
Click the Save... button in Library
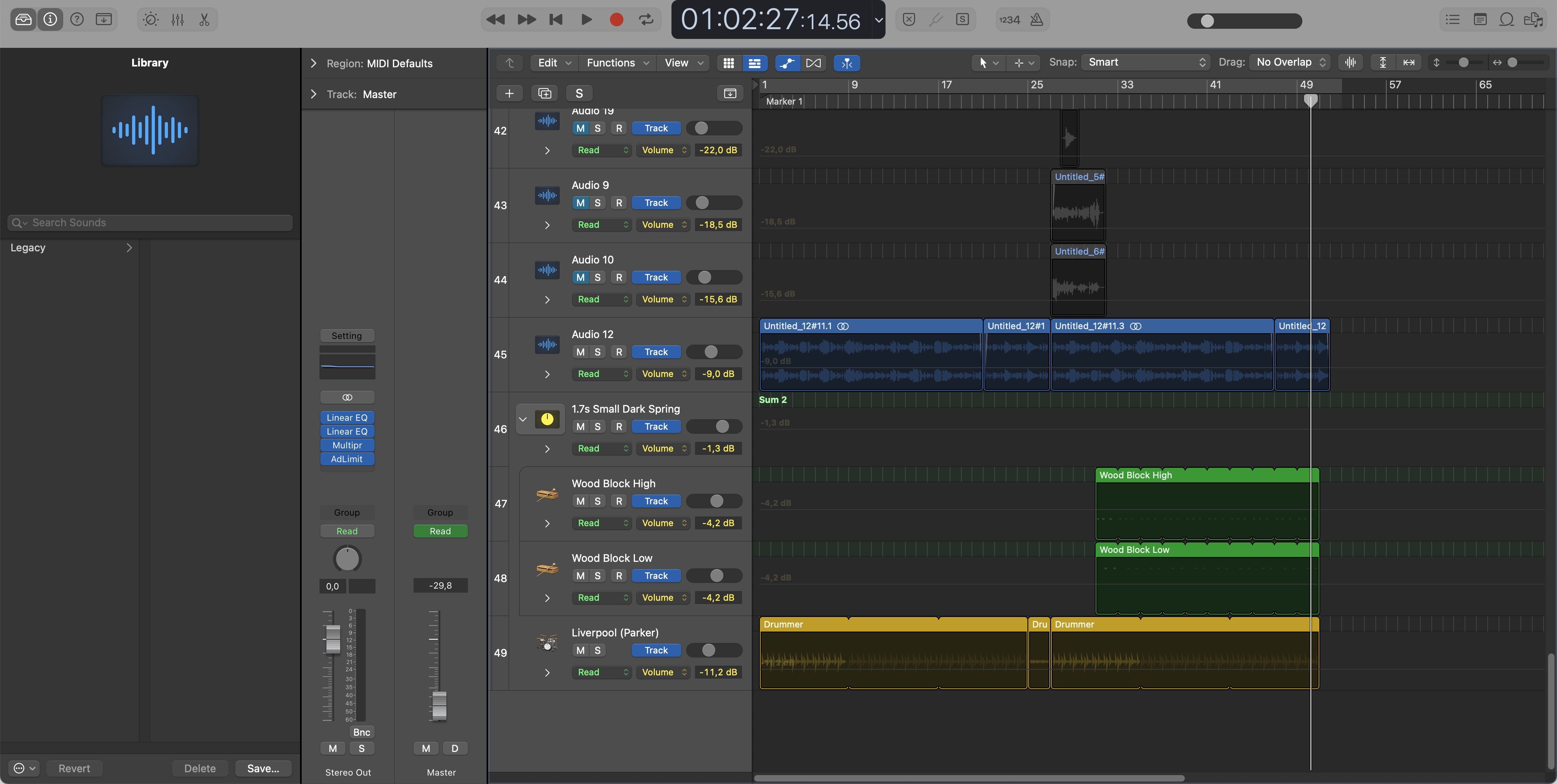point(263,768)
